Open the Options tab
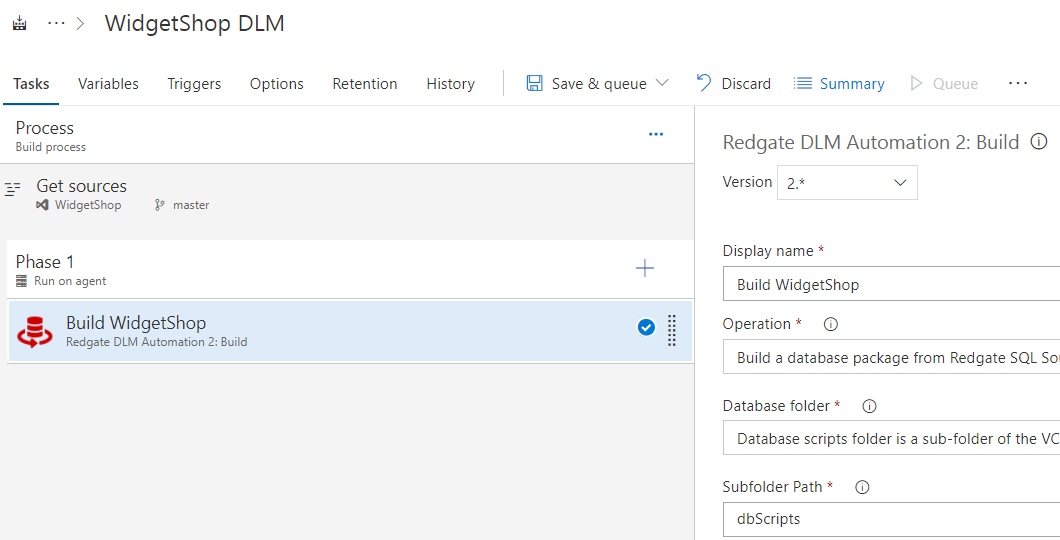1060x540 pixels. pos(276,84)
